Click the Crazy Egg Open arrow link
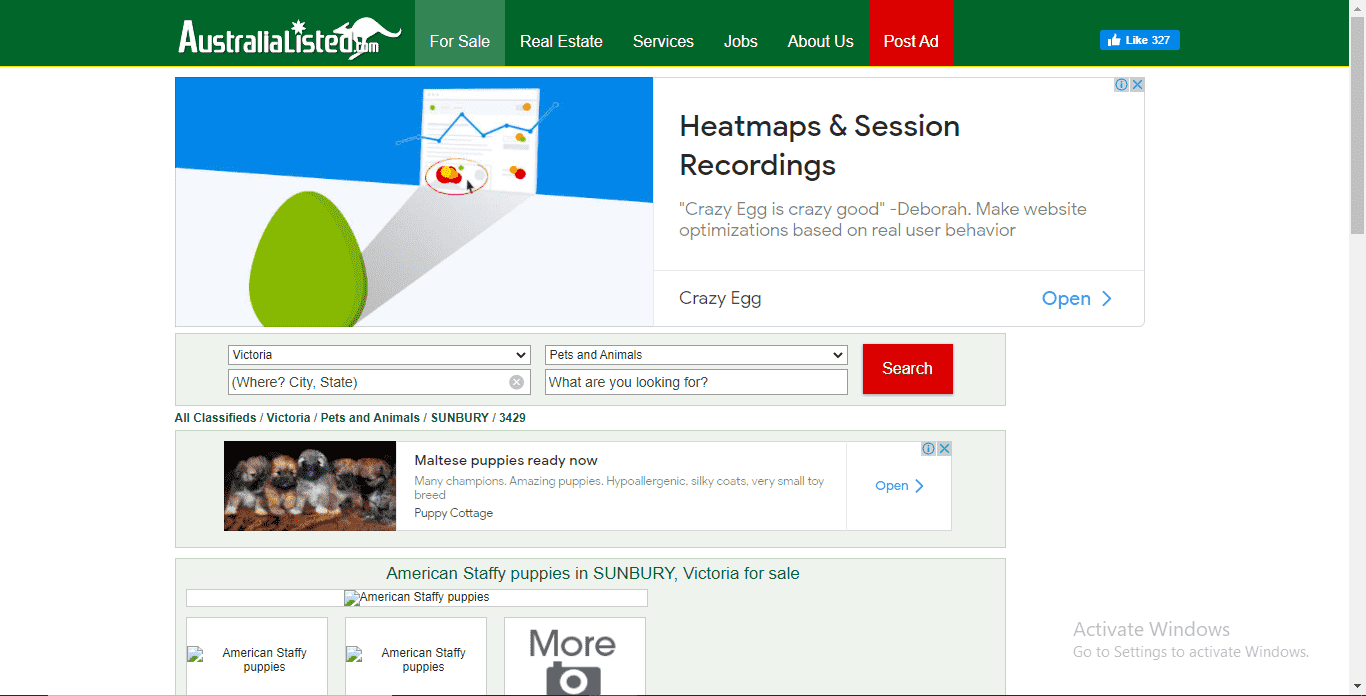 click(1077, 298)
